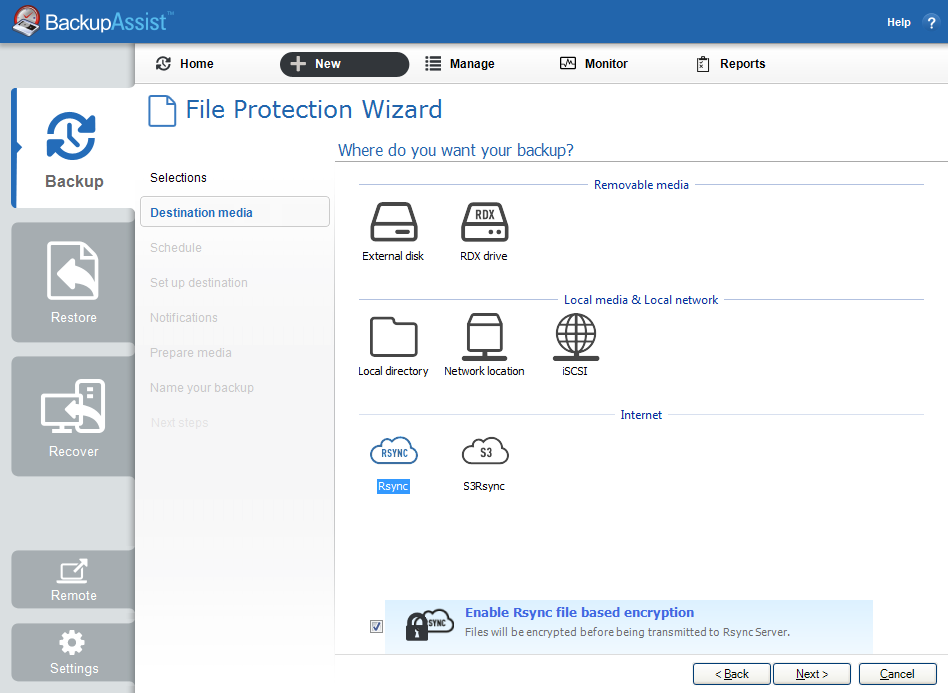Choose the S3Rsync destination icon

pyautogui.click(x=484, y=450)
